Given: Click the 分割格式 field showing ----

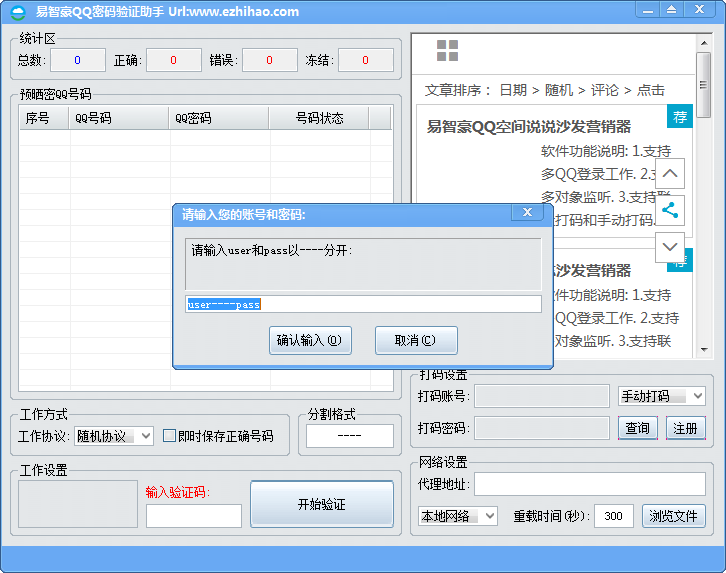Looking at the screenshot, I should [350, 436].
